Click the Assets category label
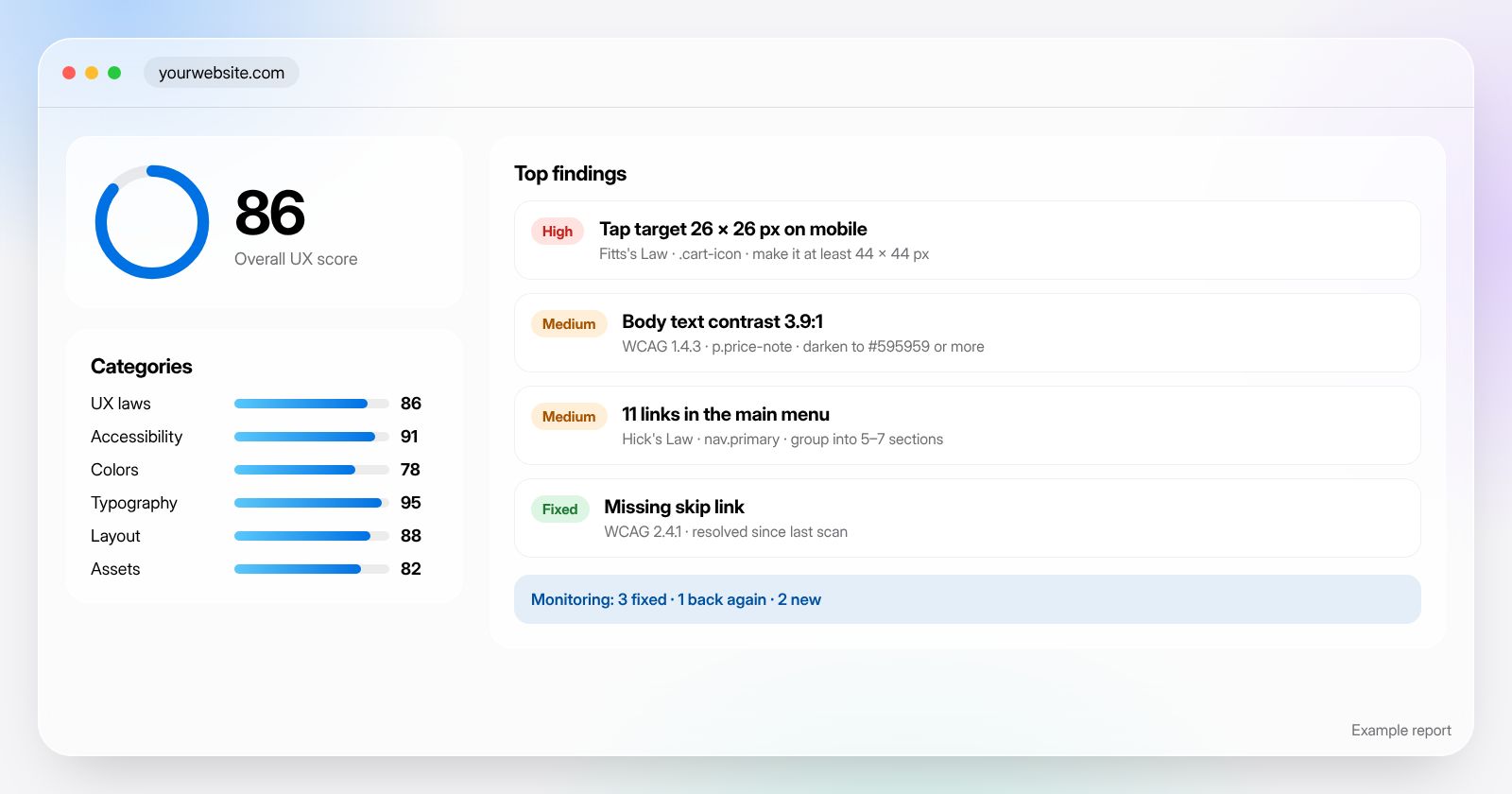The width and height of the screenshot is (1512, 794). click(x=115, y=569)
